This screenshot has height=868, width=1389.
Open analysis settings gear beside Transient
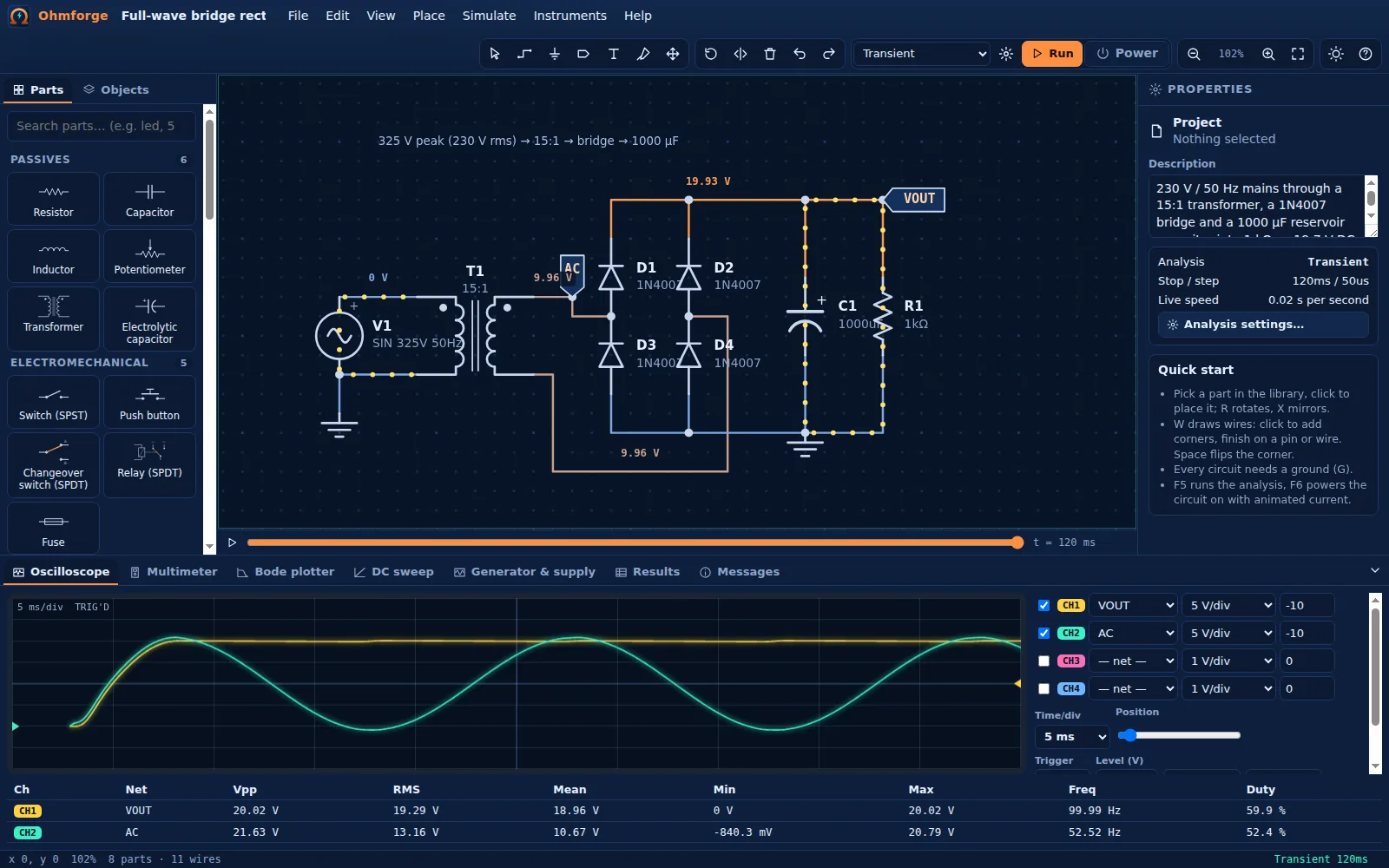coord(1006,54)
